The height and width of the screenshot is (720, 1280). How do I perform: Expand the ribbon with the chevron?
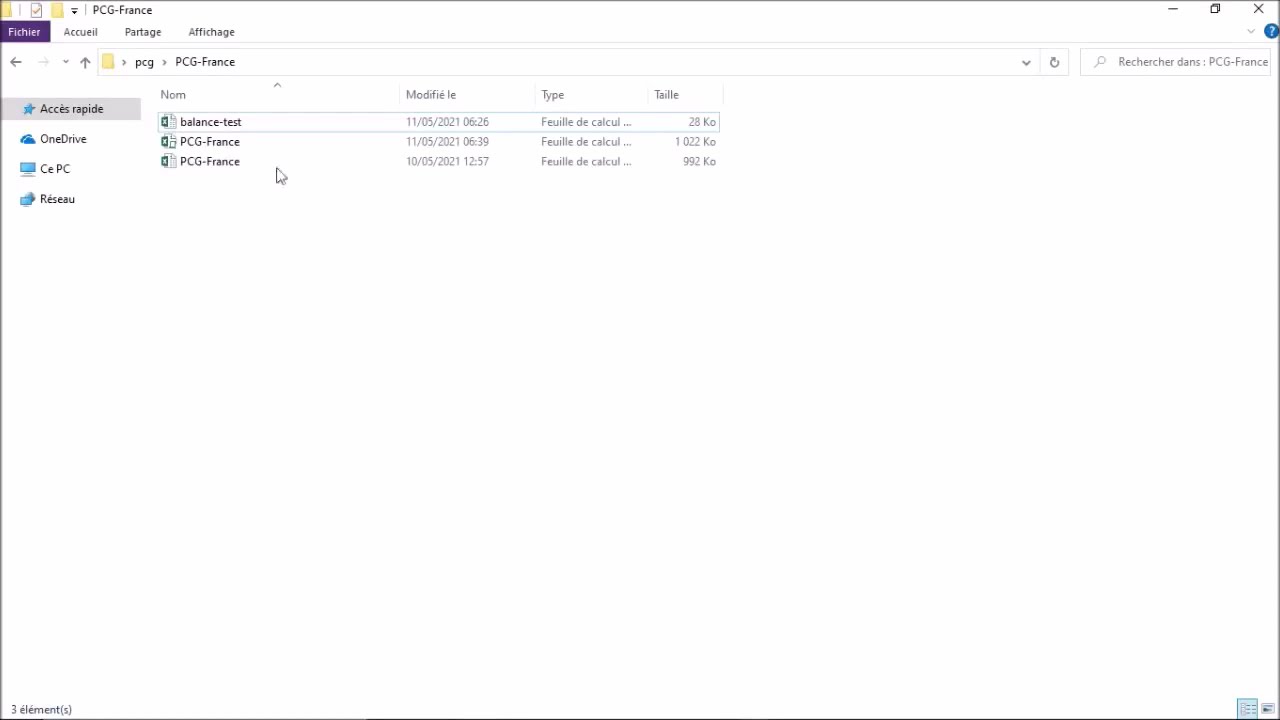pyautogui.click(x=1251, y=32)
